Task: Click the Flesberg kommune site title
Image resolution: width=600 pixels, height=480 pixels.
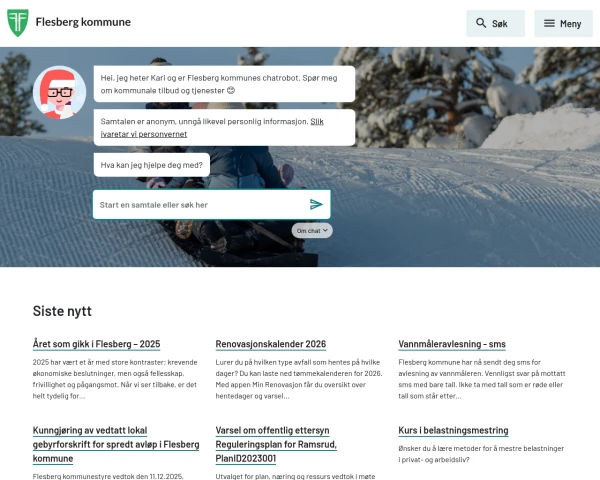Action: tap(83, 22)
